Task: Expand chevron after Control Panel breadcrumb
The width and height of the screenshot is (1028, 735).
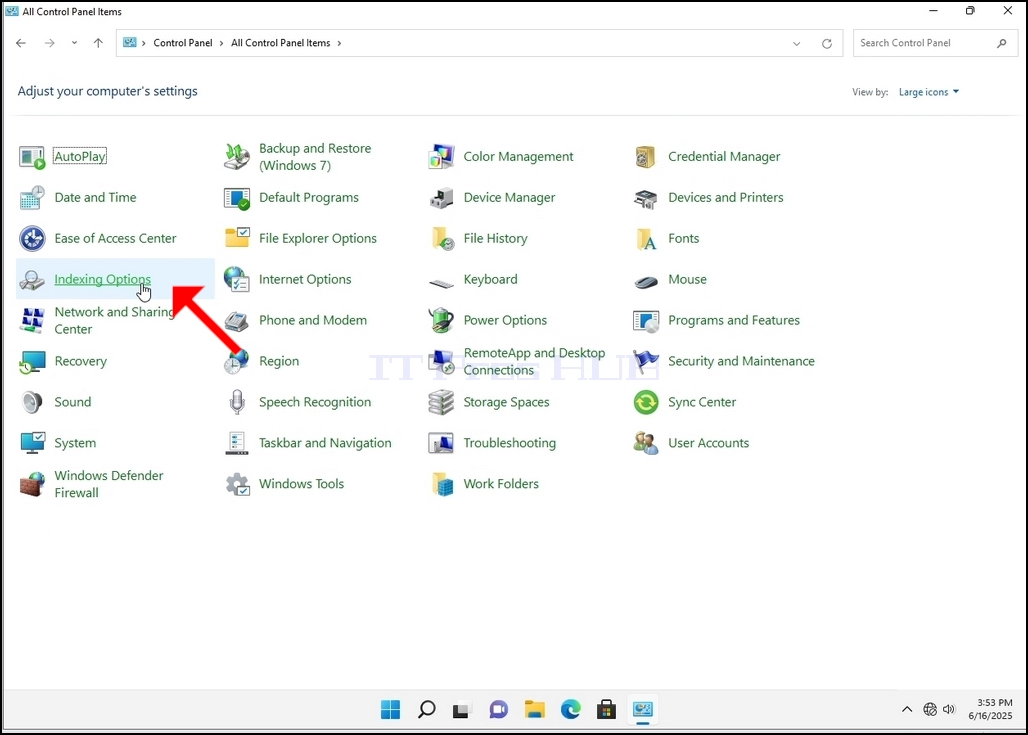Action: 222,43
